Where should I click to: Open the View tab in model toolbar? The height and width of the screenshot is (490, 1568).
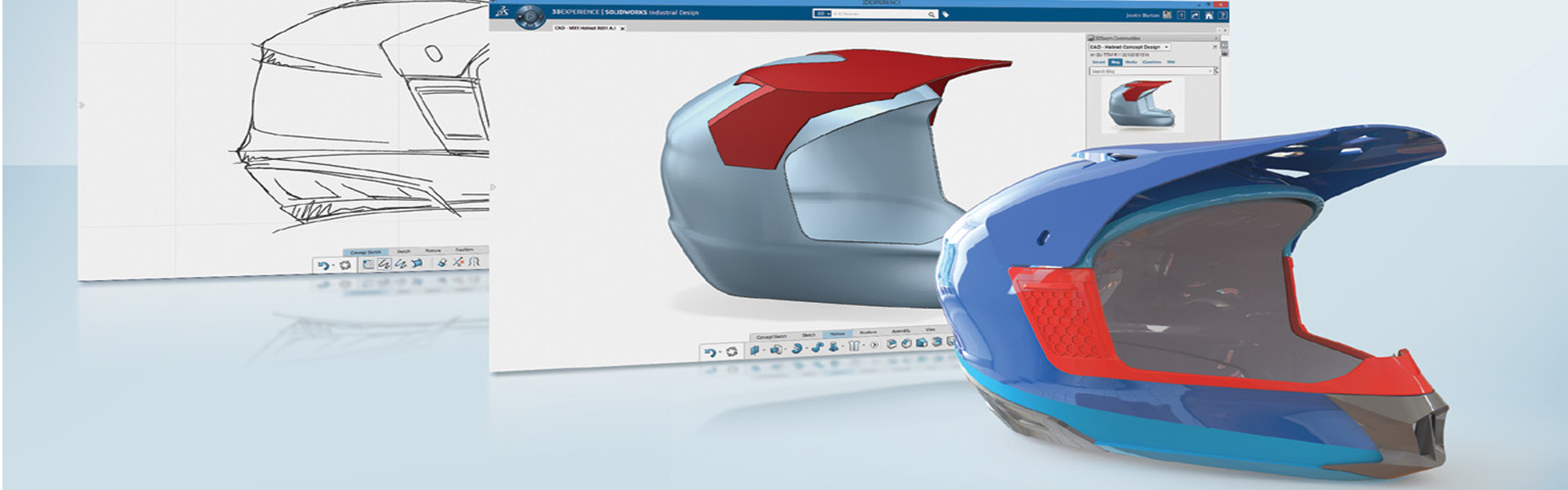click(x=930, y=329)
